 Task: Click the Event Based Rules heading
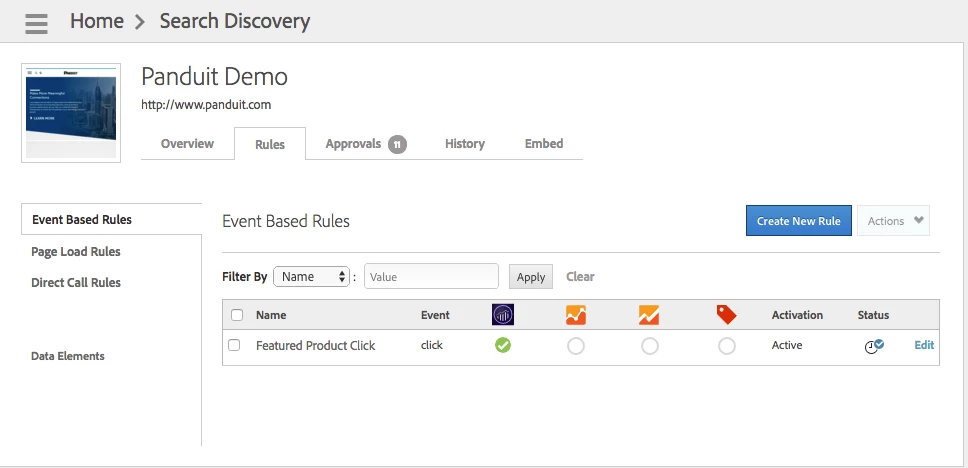coord(286,221)
